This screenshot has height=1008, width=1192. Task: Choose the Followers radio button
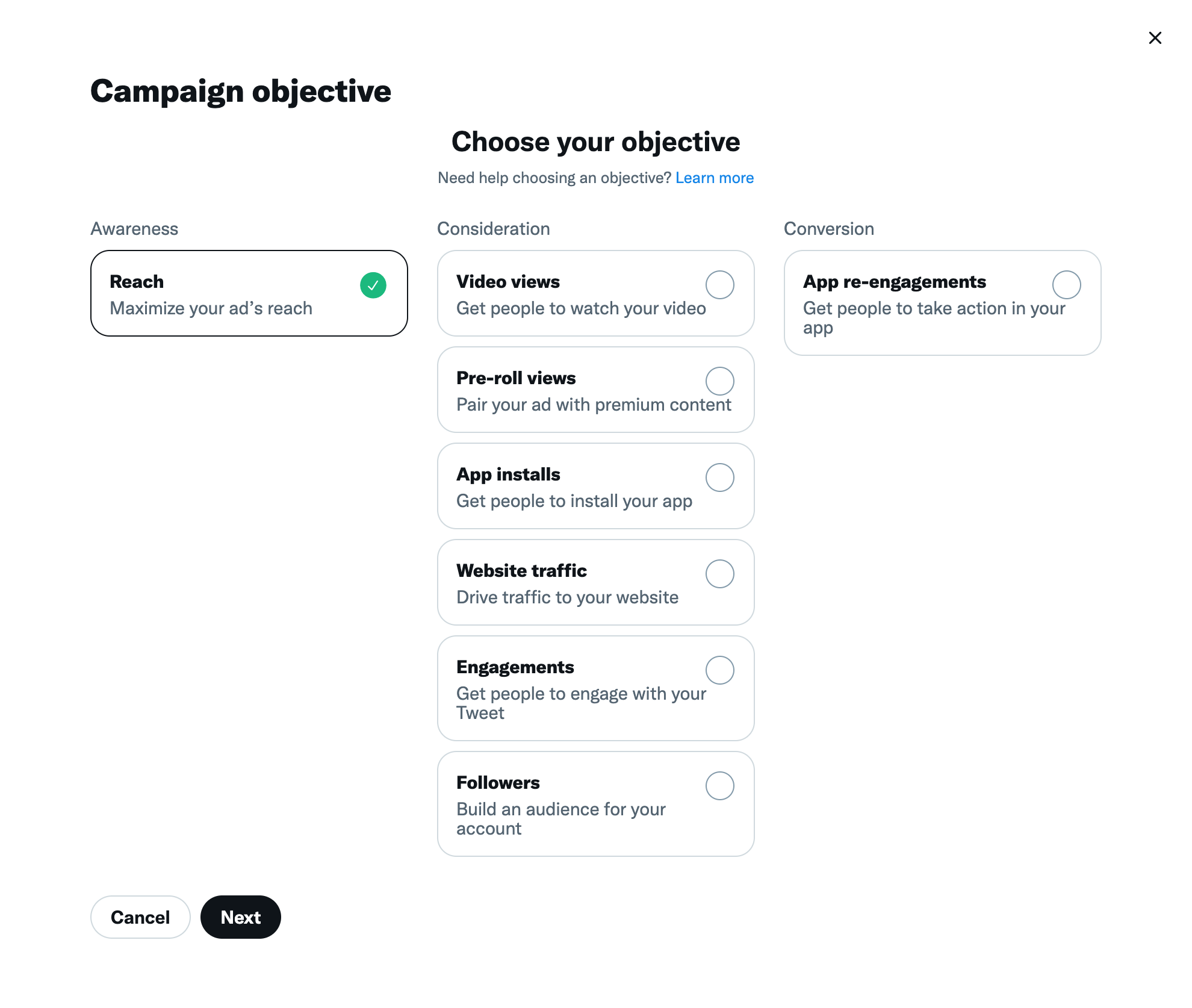pos(719,786)
